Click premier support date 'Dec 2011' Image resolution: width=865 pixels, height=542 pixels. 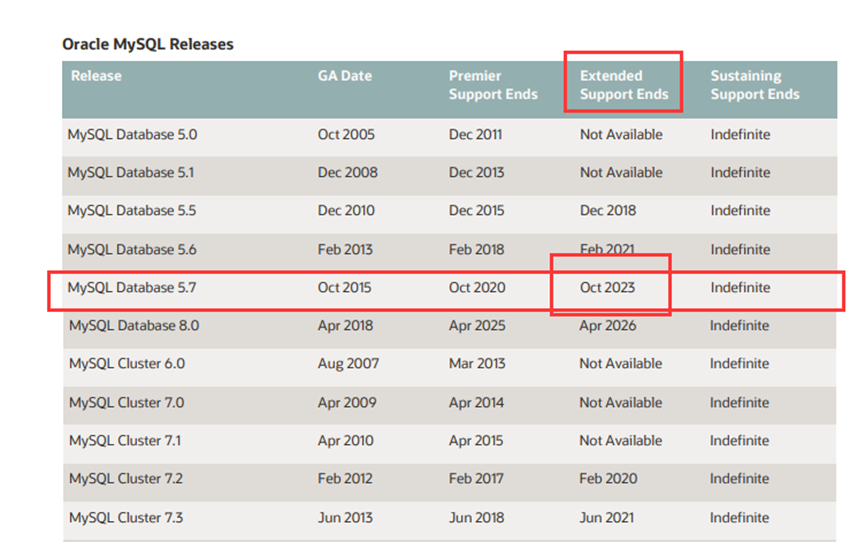(x=476, y=135)
